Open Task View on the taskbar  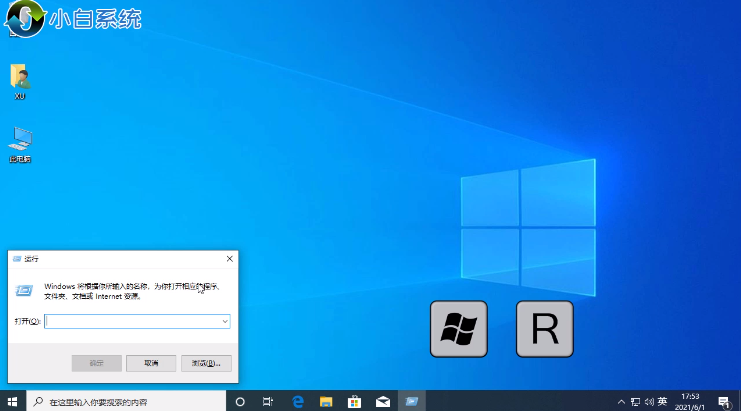268,402
